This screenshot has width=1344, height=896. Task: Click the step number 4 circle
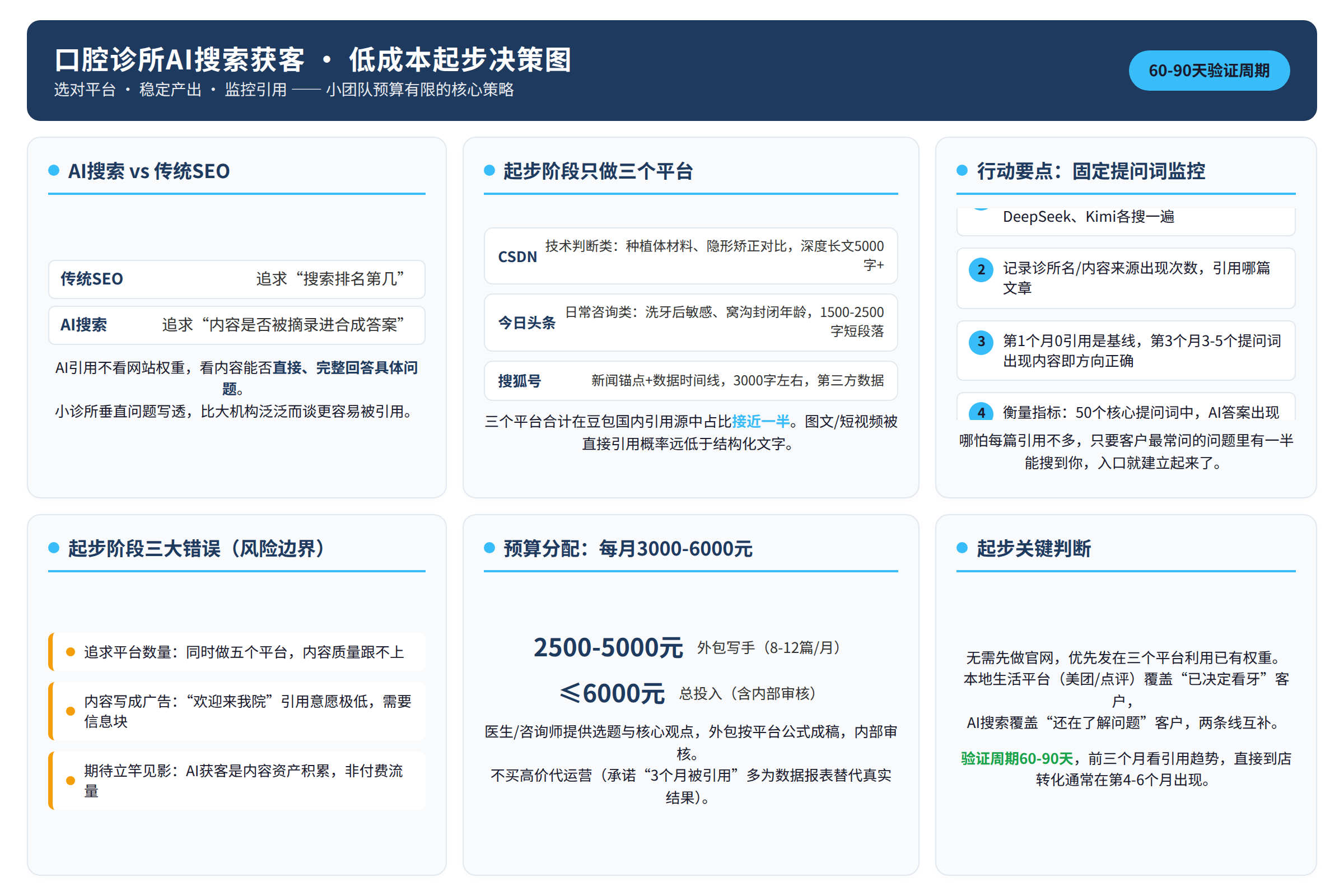tap(981, 412)
